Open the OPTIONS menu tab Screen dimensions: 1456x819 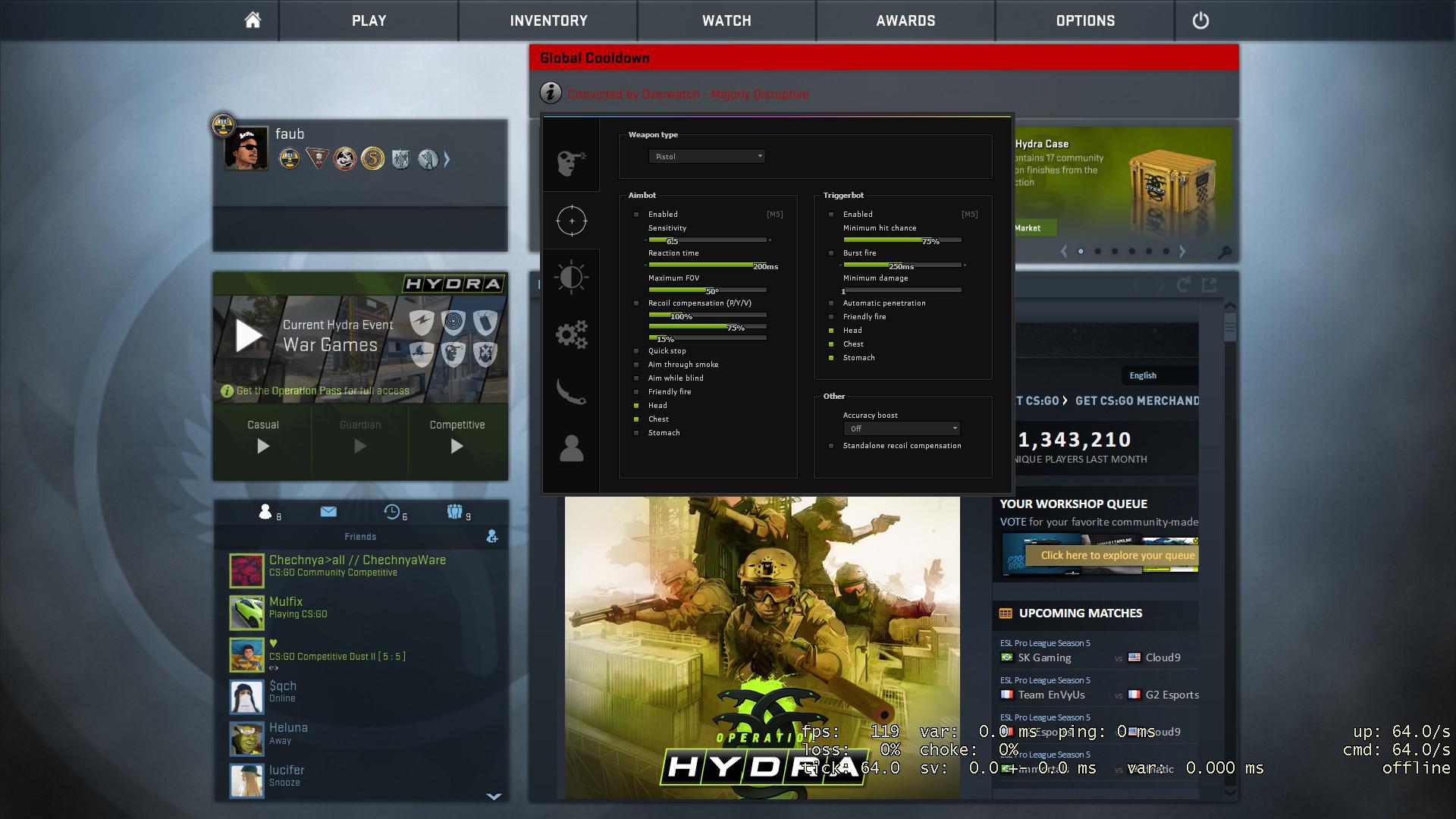pos(1085,20)
